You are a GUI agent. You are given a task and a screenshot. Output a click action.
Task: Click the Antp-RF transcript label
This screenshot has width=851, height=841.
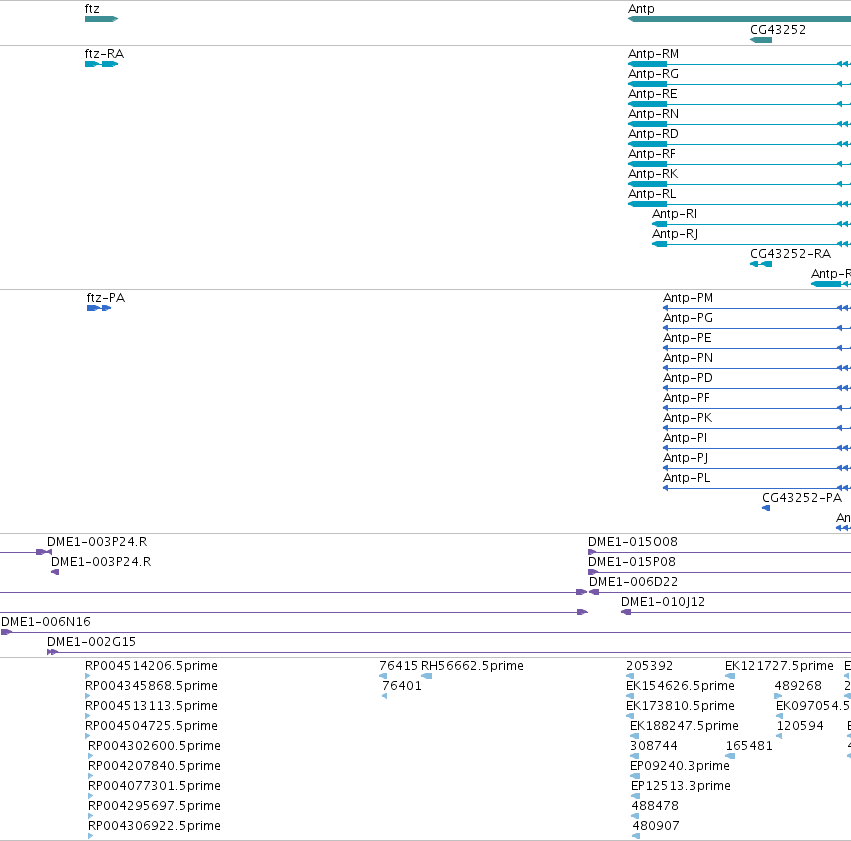pyautogui.click(x=652, y=154)
